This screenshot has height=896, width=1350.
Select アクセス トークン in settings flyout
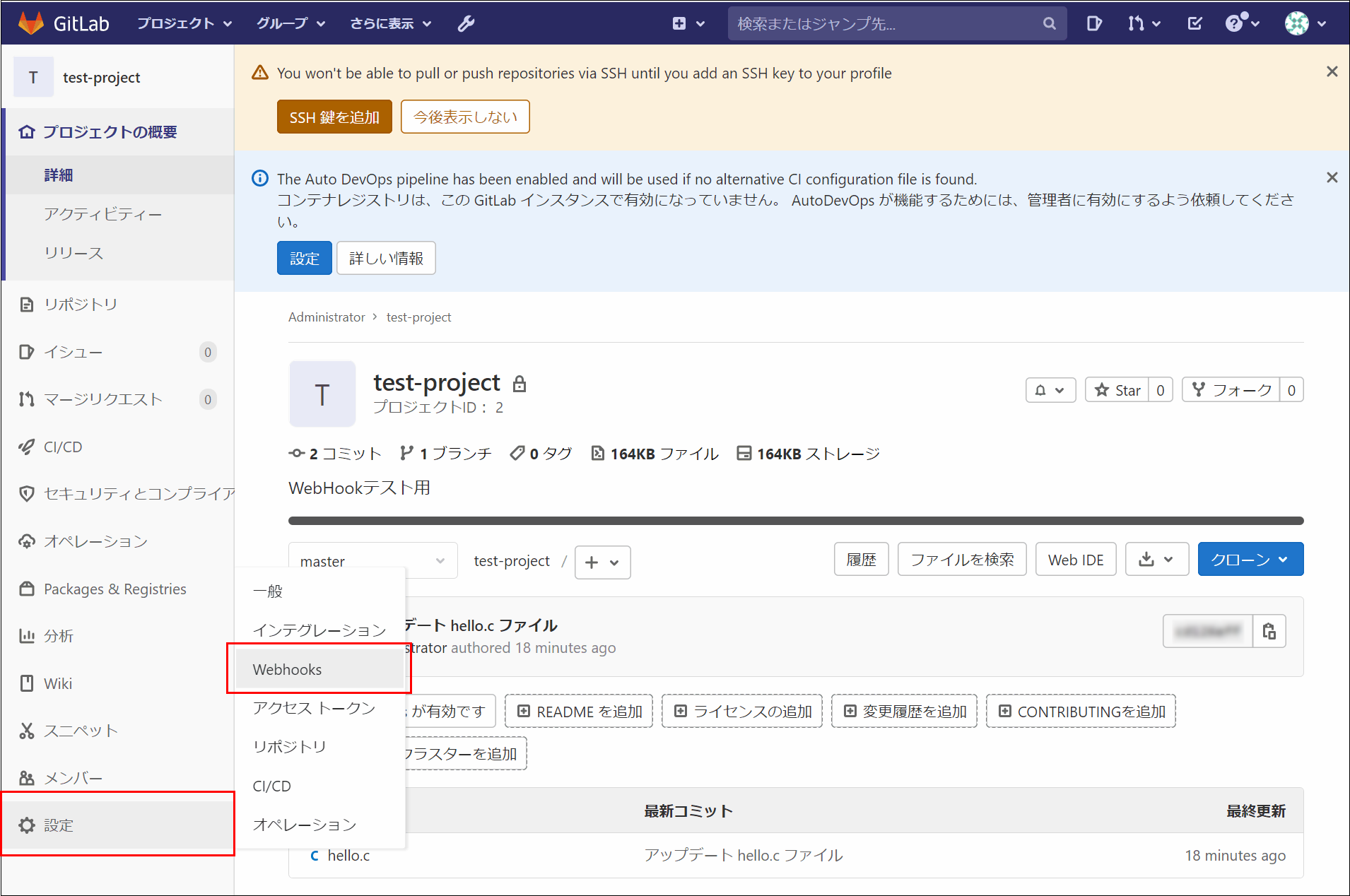pyautogui.click(x=319, y=708)
